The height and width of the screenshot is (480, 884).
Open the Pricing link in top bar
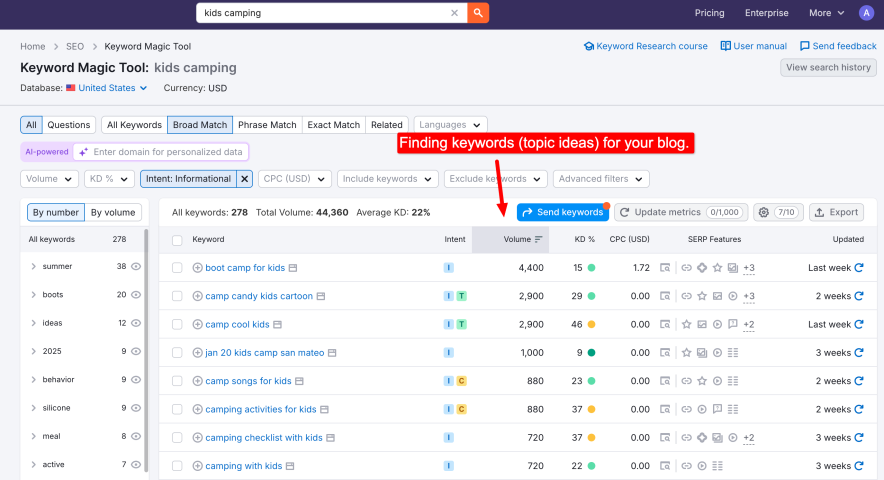709,13
